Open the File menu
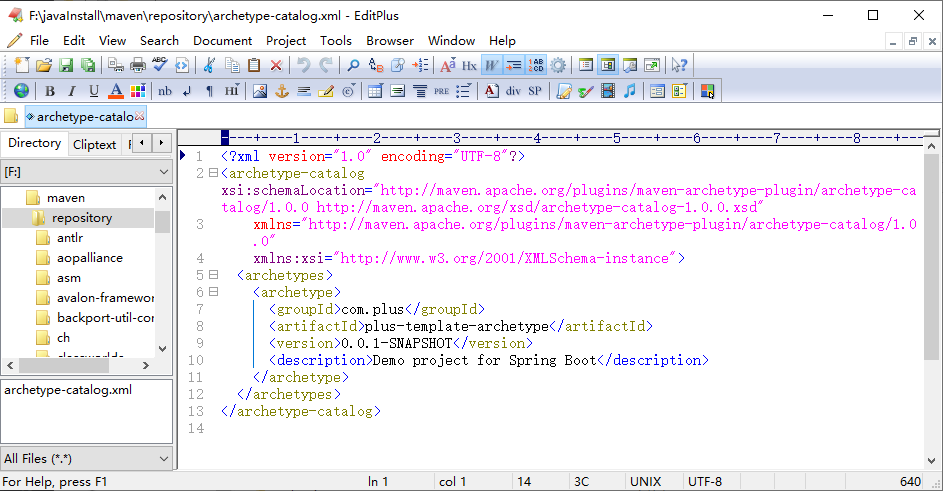Screen dimensions: 943x491 39,41
